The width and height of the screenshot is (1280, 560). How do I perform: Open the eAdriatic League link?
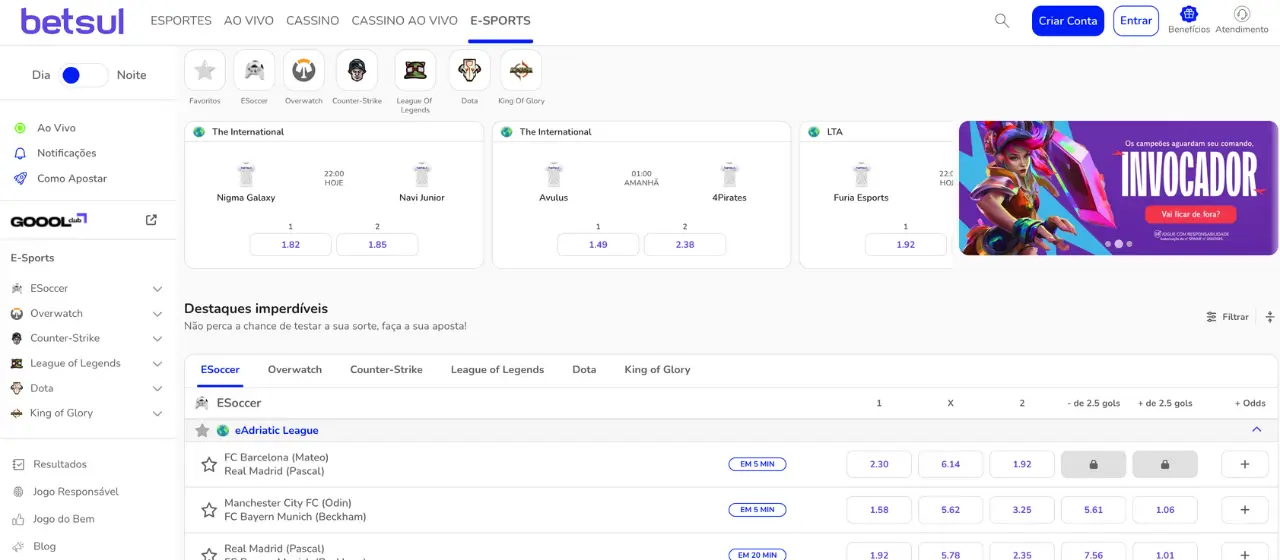(x=276, y=431)
